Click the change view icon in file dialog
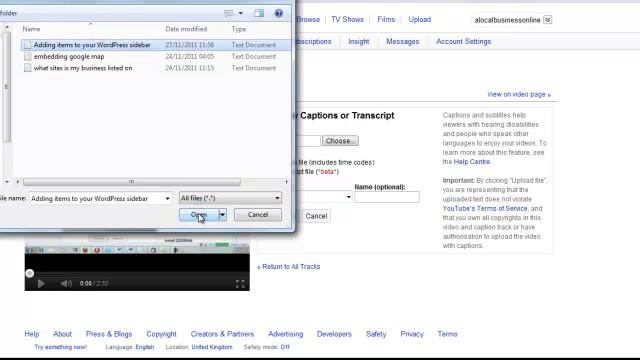This screenshot has height=360, width=640. [229, 13]
